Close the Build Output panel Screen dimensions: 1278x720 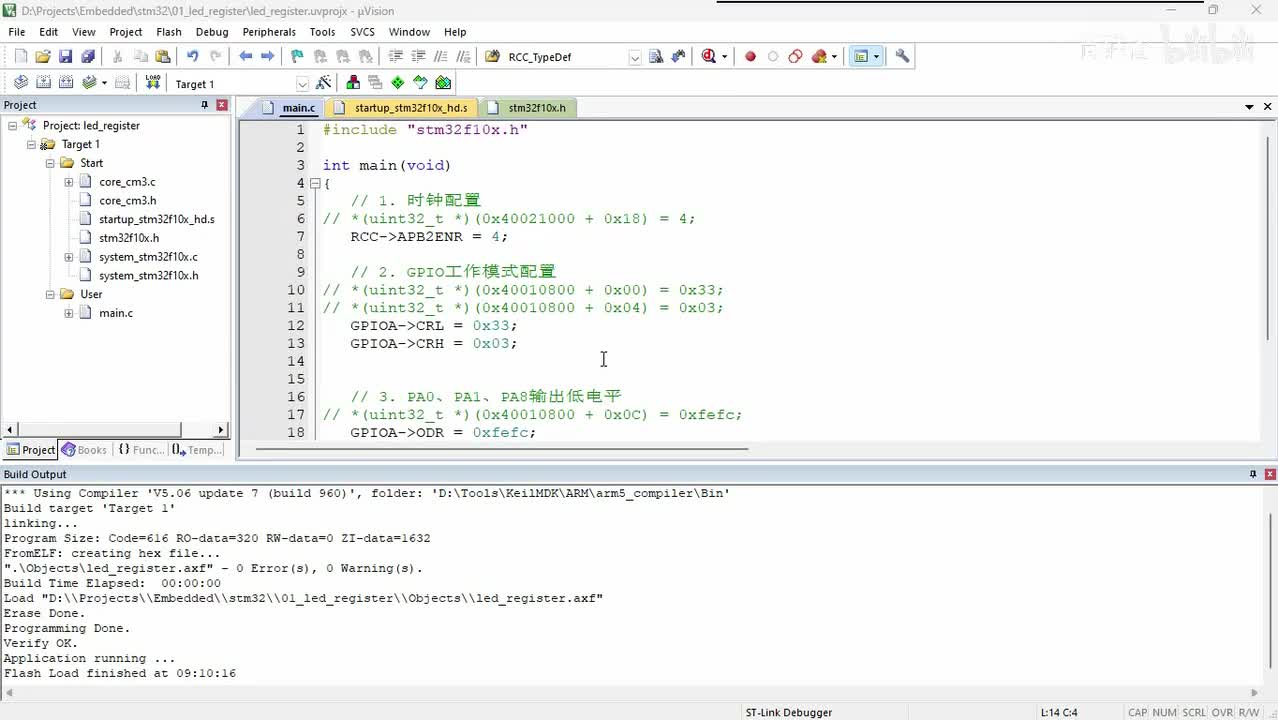1270,474
